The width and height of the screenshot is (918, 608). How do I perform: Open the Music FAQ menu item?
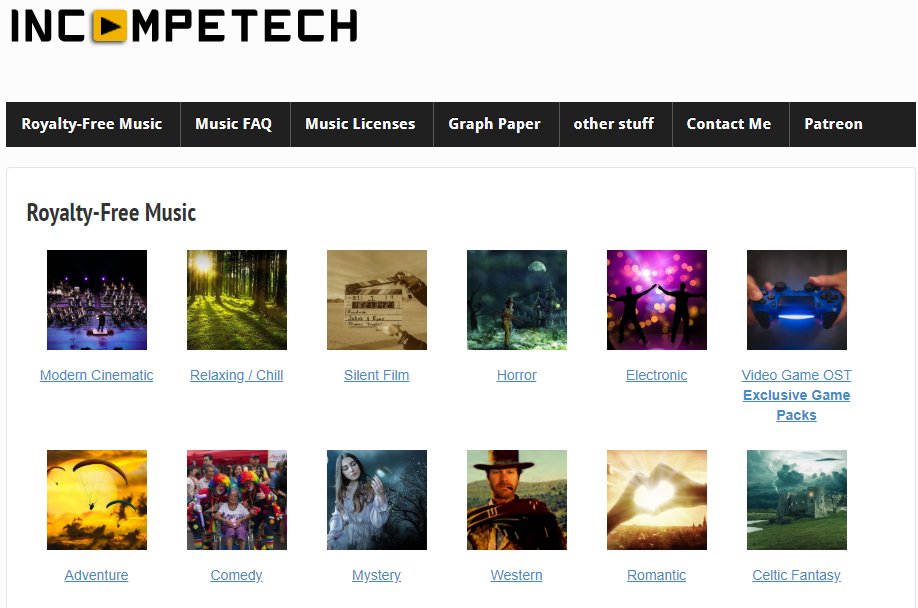tap(234, 124)
